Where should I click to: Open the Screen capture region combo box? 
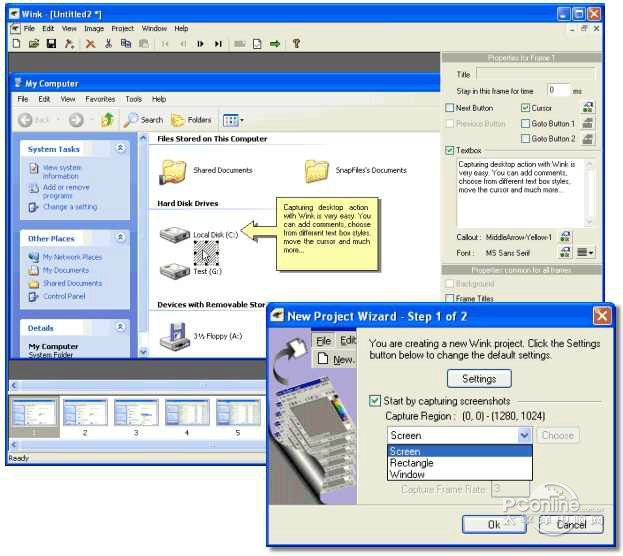pos(460,435)
